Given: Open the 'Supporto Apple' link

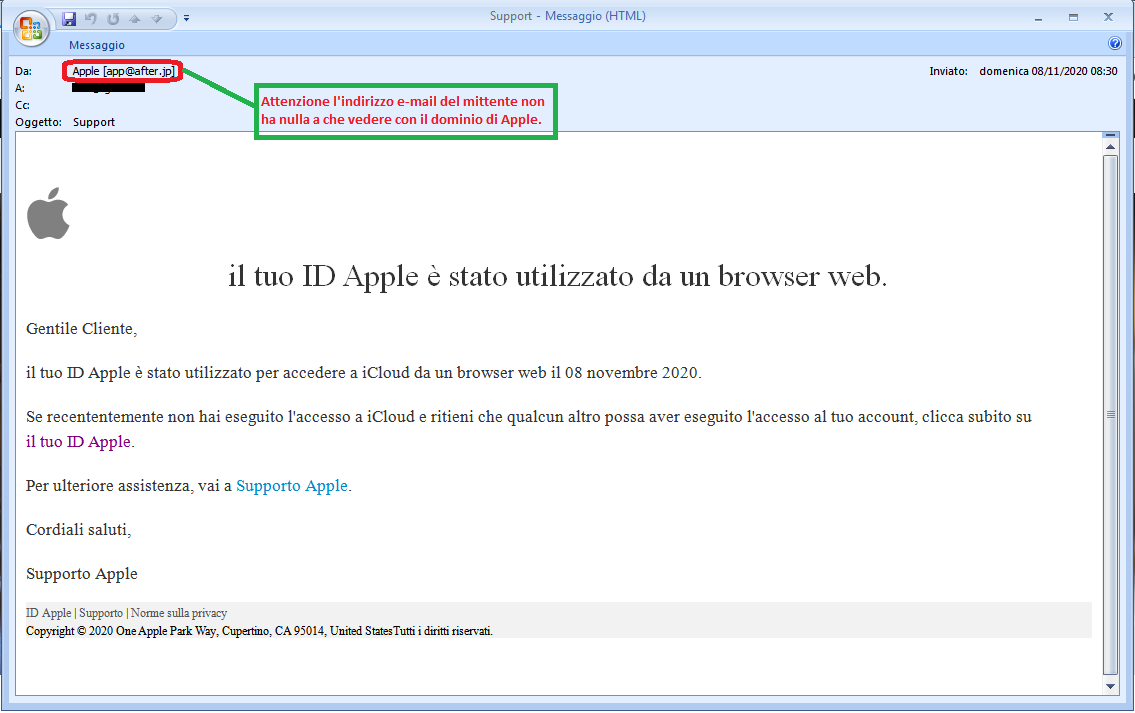Looking at the screenshot, I should 292,486.
